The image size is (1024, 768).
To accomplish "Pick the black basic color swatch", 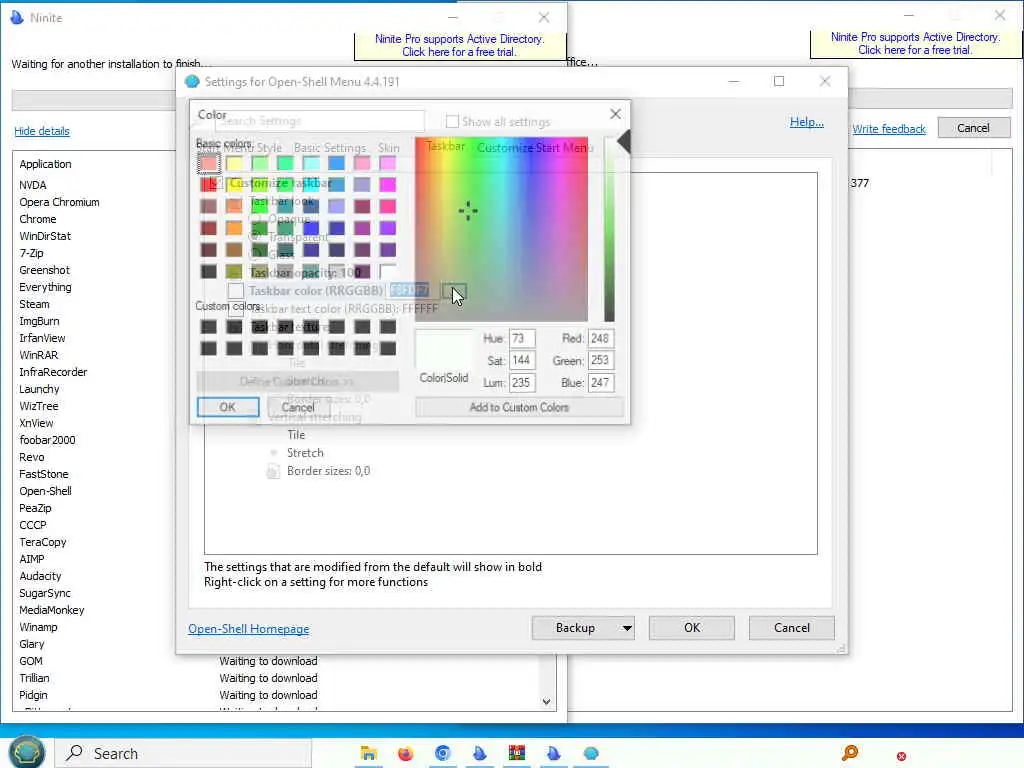I will (209, 271).
